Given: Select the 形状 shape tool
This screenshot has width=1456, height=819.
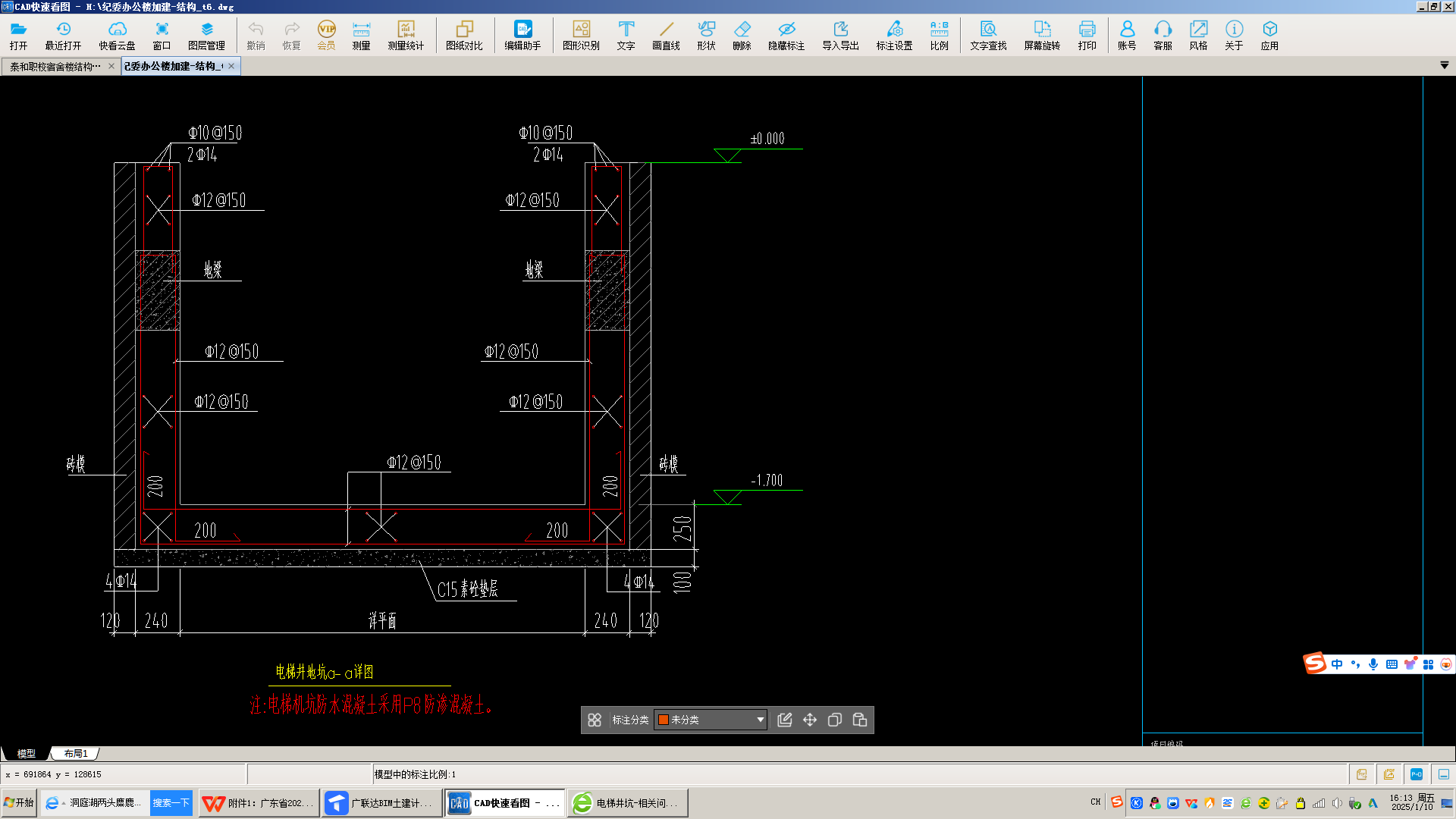Looking at the screenshot, I should (706, 35).
